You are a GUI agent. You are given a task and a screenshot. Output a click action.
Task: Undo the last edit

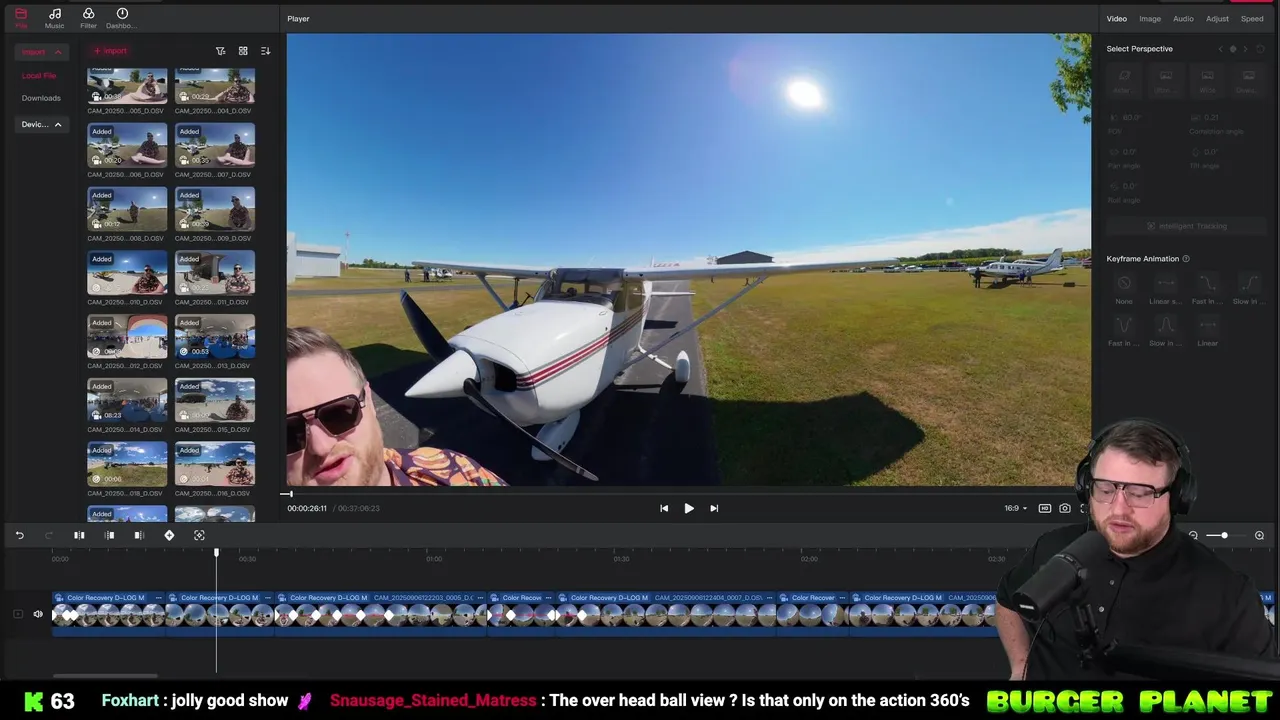point(19,535)
